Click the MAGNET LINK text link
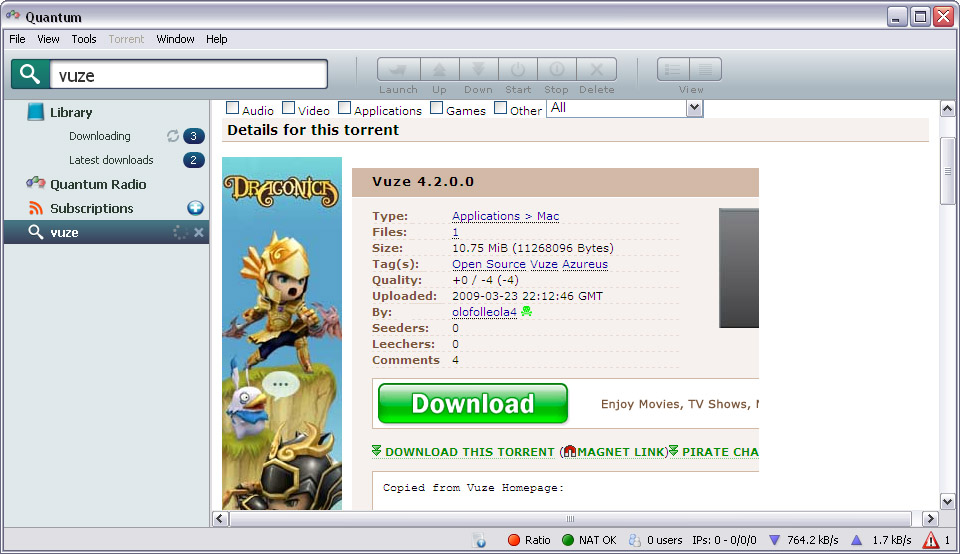This screenshot has width=960, height=554. click(x=621, y=452)
